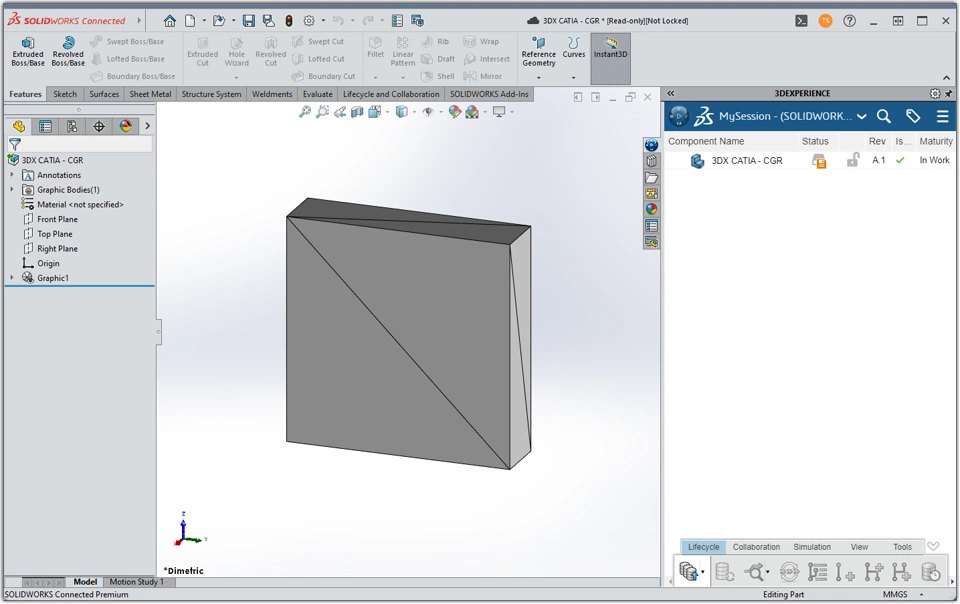Expand the Graphic1 tree node
The image size is (960, 604).
[12, 278]
